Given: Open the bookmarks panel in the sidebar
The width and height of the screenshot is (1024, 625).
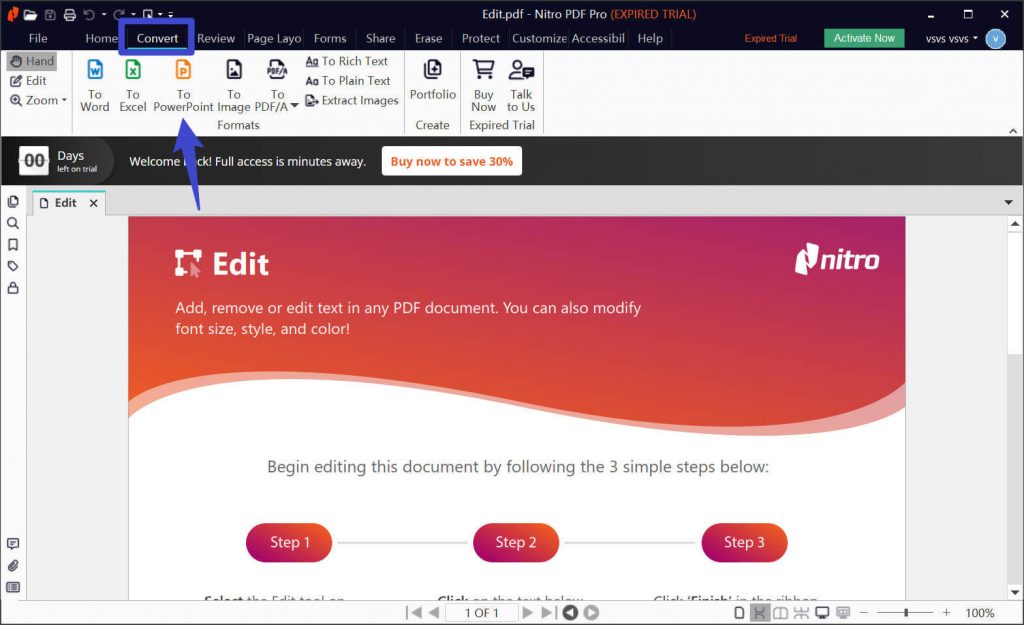Looking at the screenshot, I should pos(12,244).
